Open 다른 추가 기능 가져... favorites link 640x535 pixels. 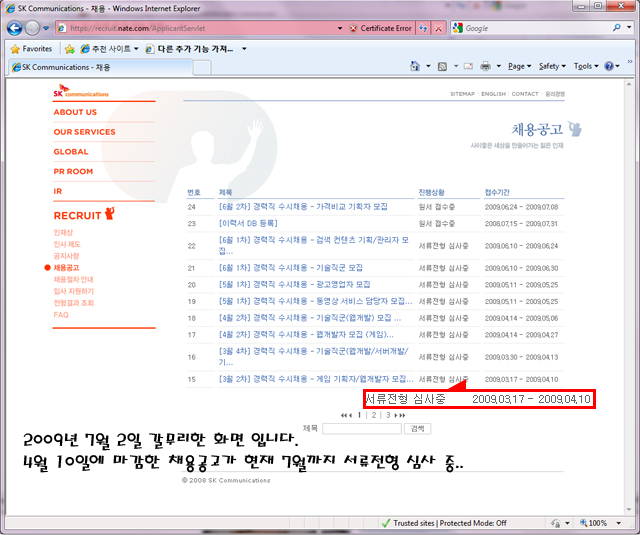(x=190, y=49)
